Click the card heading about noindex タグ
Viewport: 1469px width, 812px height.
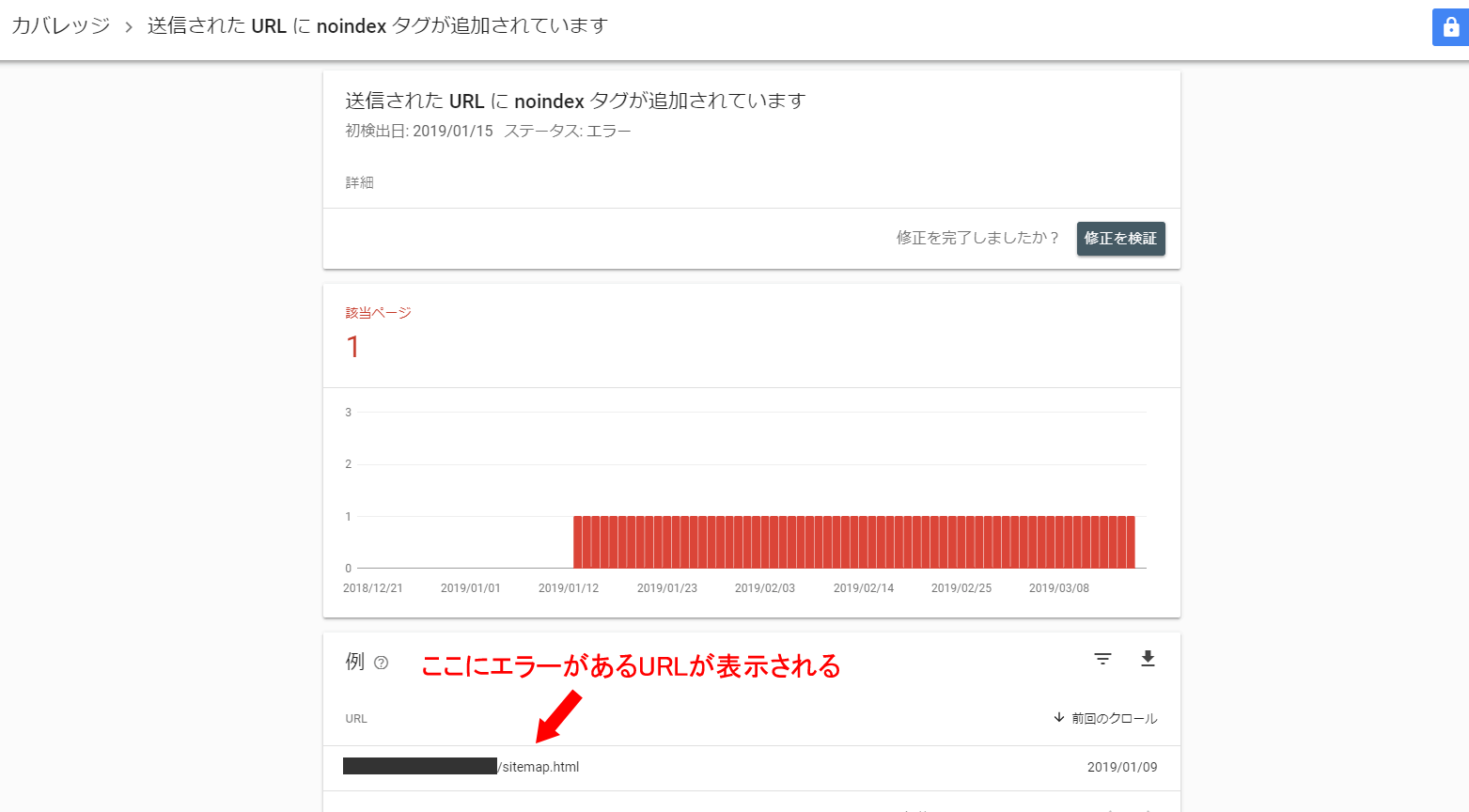click(575, 101)
